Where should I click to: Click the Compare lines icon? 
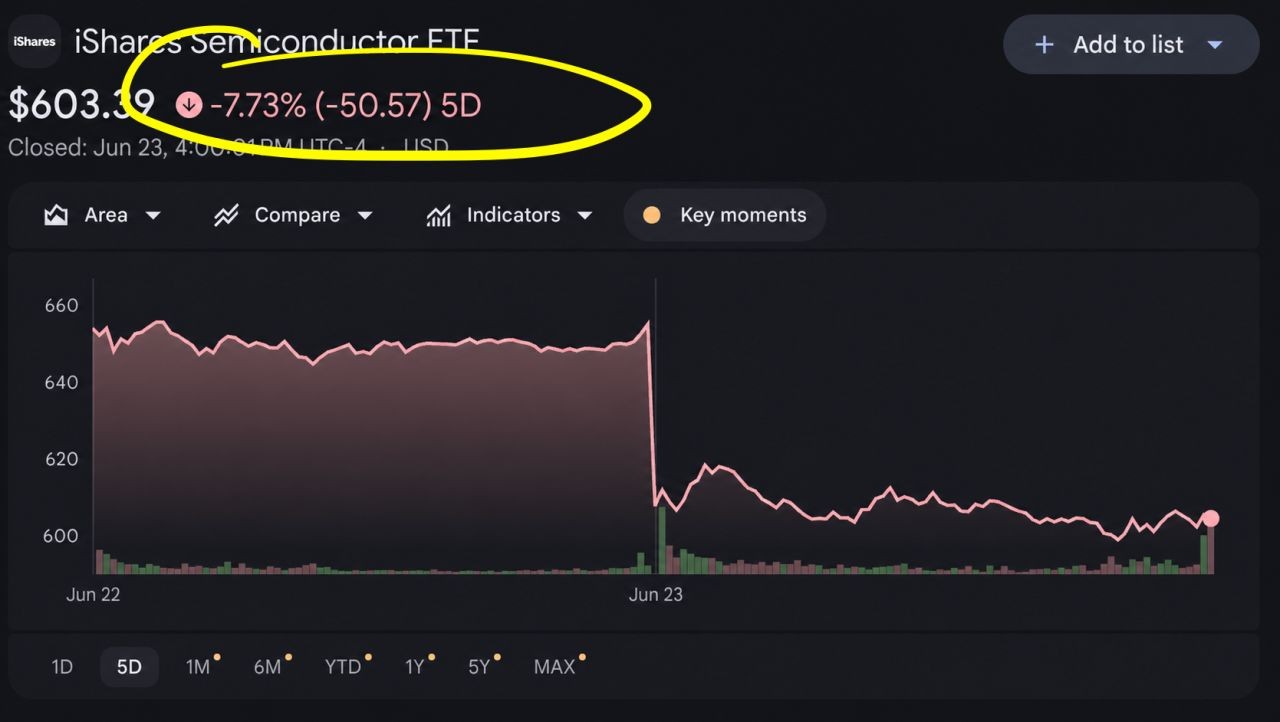pos(226,215)
